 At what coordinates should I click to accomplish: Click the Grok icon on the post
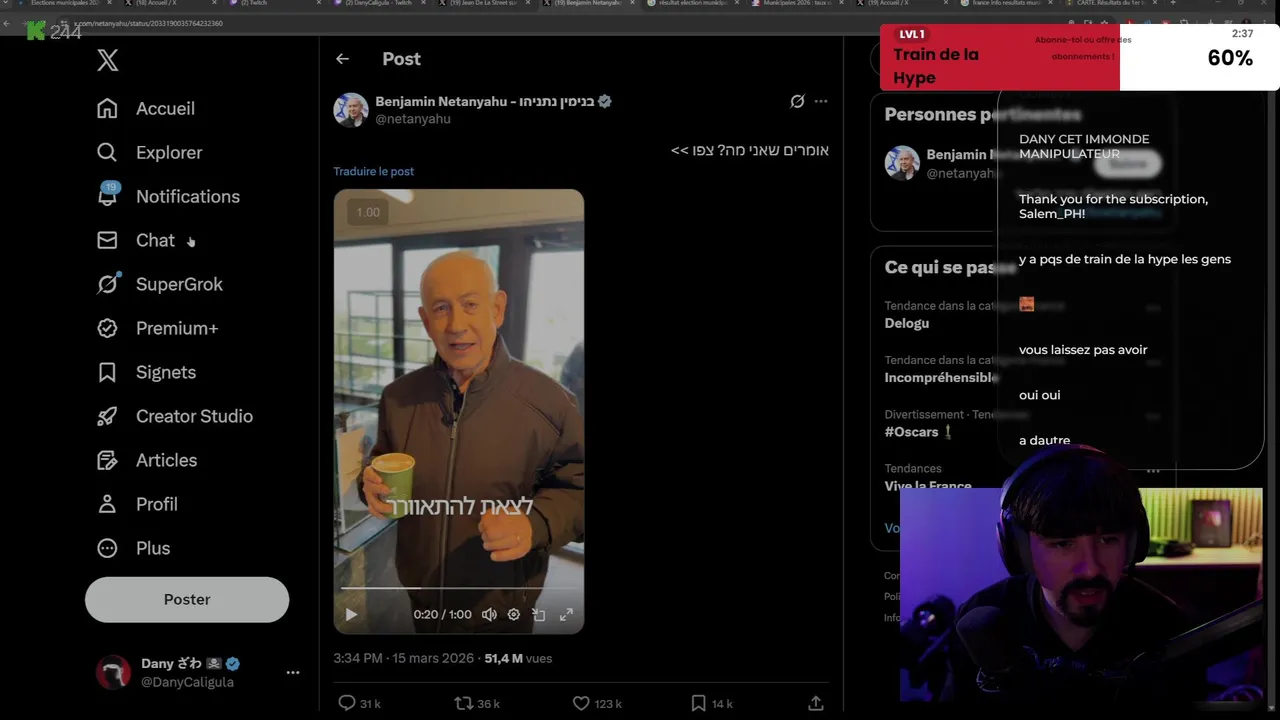pyautogui.click(x=797, y=101)
